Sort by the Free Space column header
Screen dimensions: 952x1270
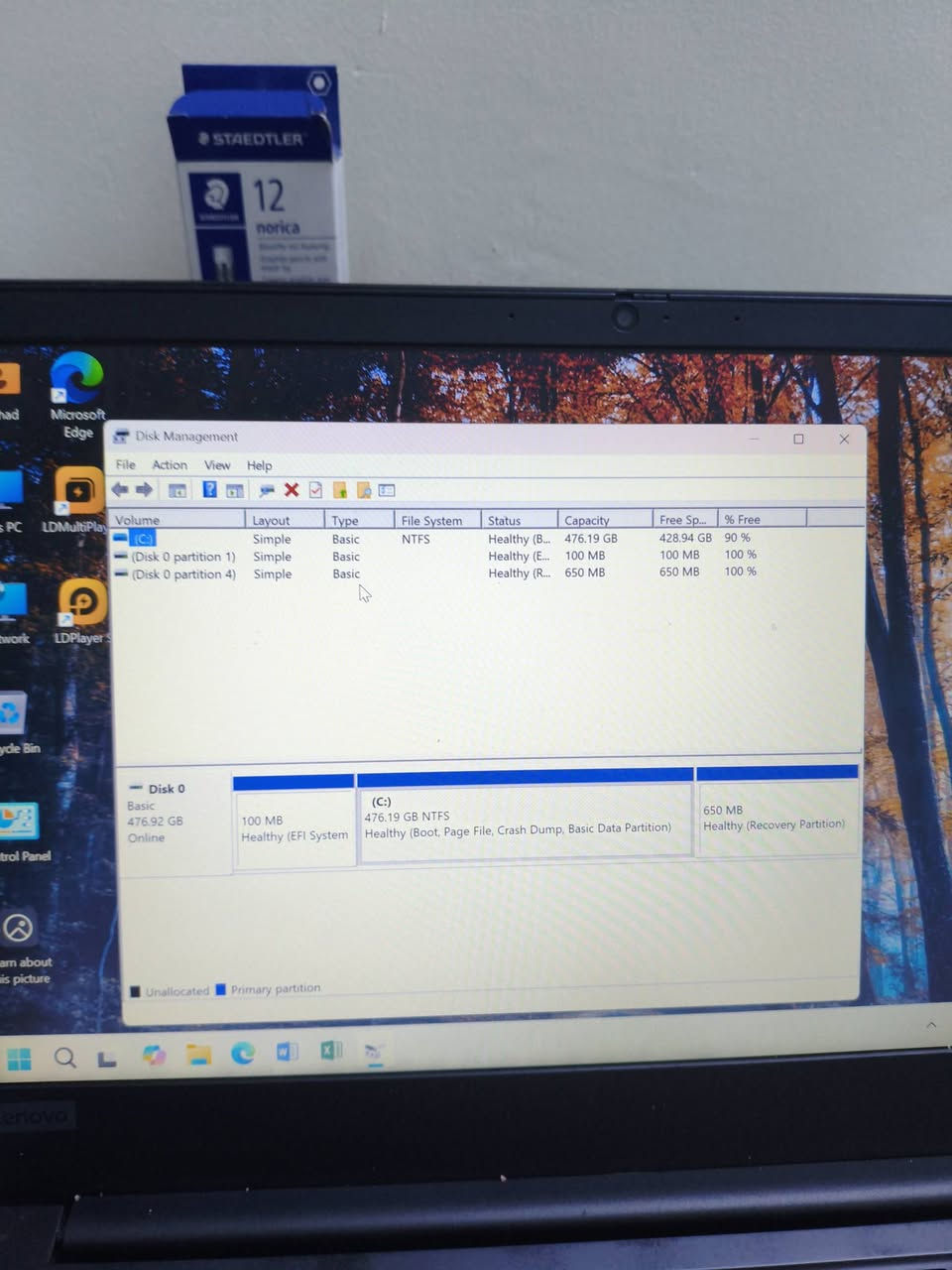pos(685,519)
